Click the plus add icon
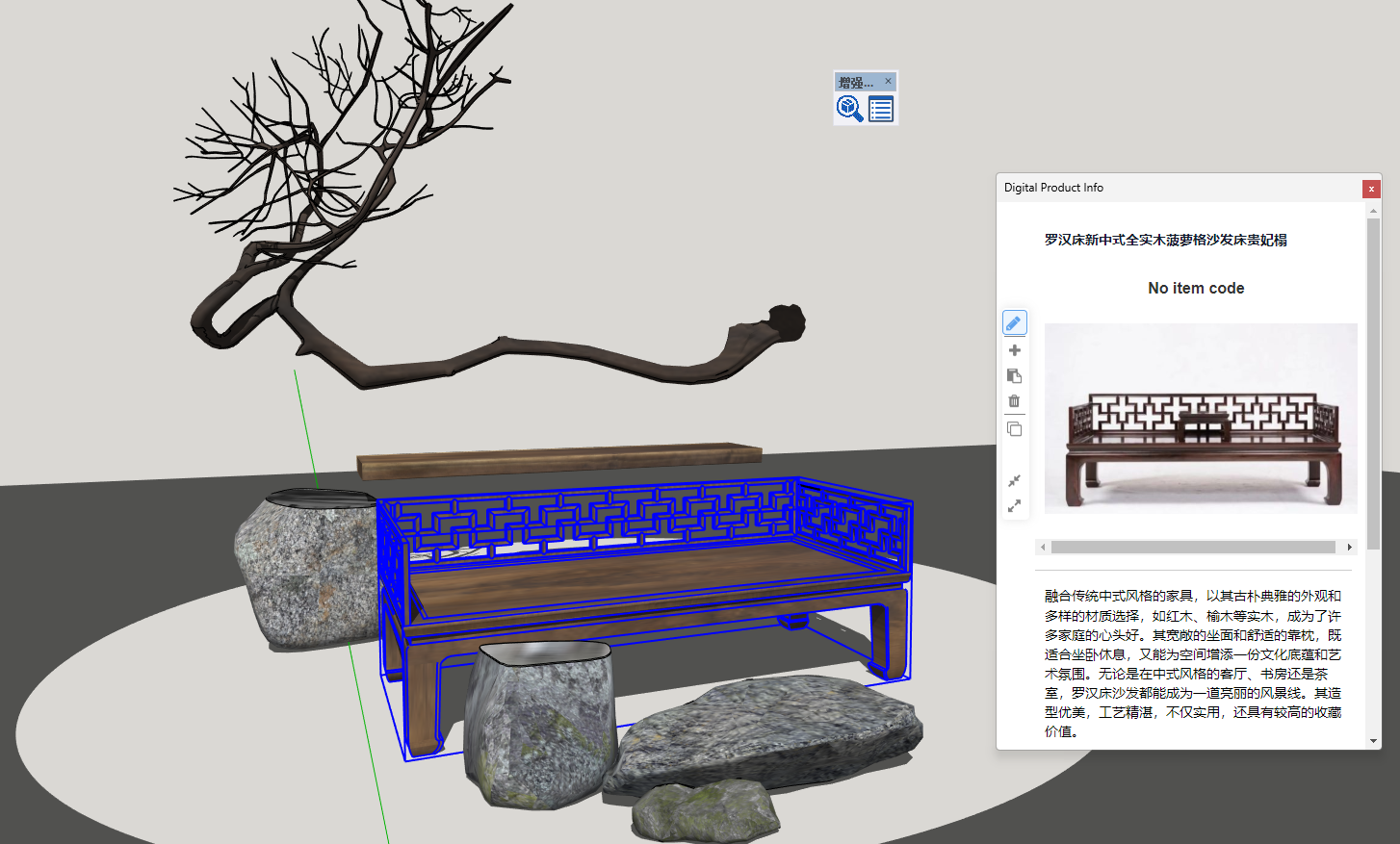Screen dimensions: 1400x844 click(1014, 350)
